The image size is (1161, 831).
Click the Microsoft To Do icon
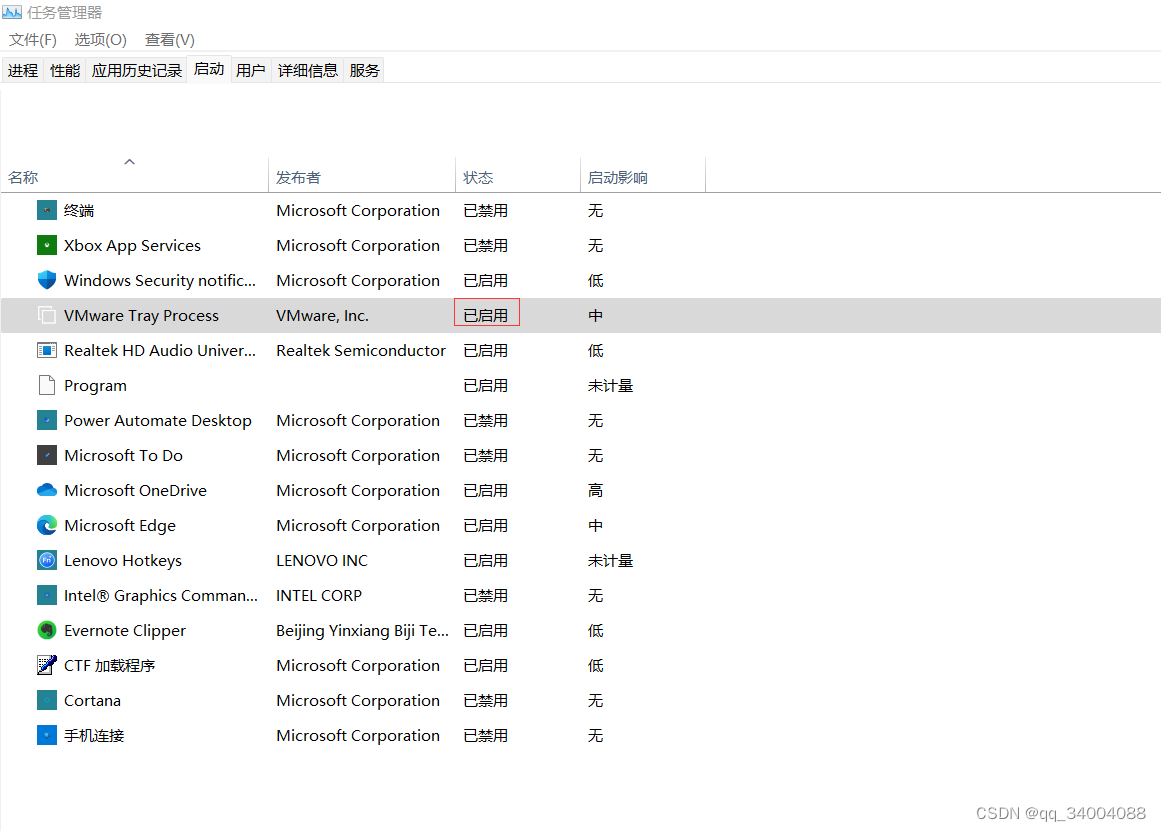[x=47, y=455]
